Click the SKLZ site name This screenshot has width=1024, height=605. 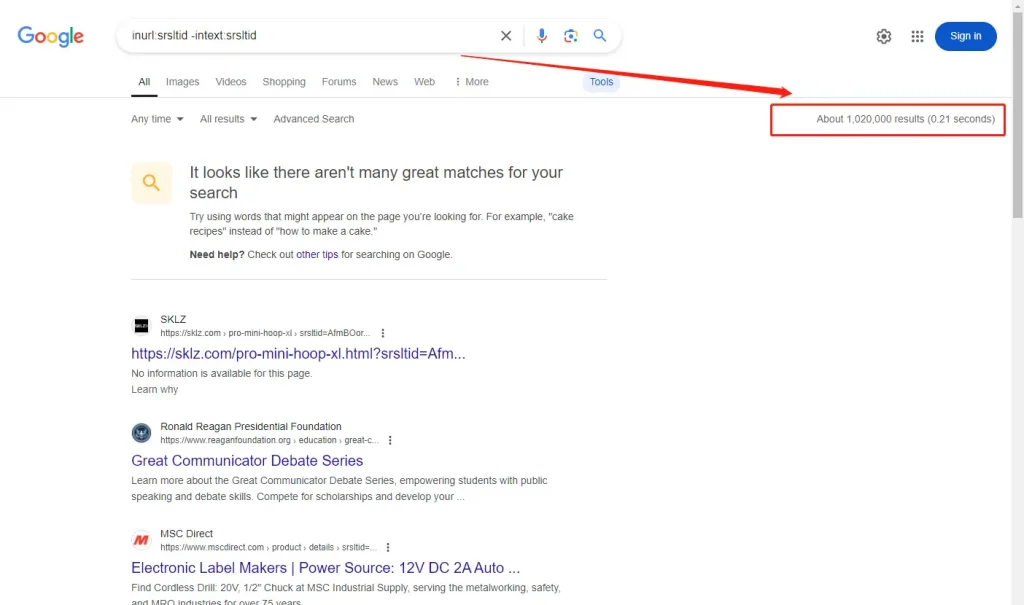173,319
